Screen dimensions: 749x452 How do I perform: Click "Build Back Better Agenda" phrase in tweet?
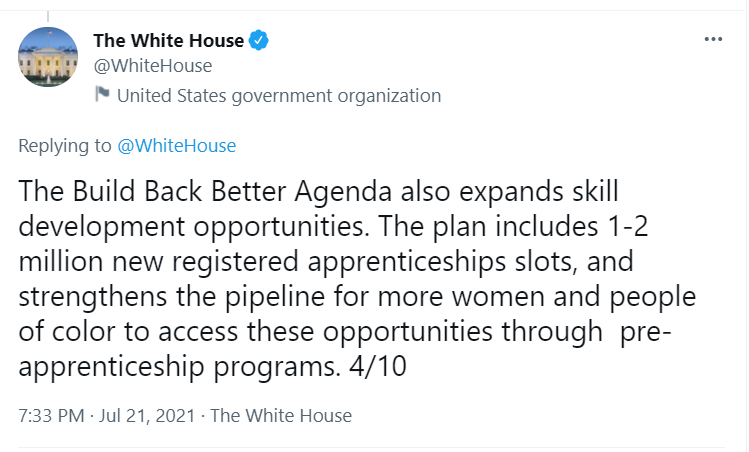(x=232, y=192)
